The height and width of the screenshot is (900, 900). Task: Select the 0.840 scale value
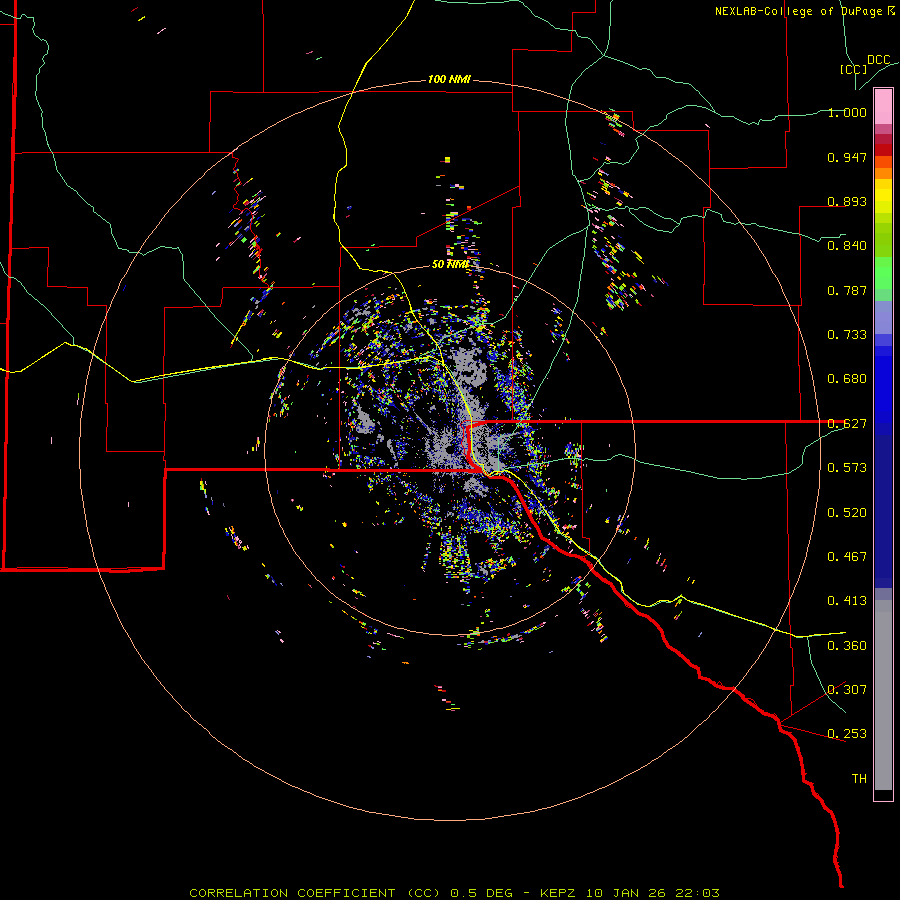[847, 246]
